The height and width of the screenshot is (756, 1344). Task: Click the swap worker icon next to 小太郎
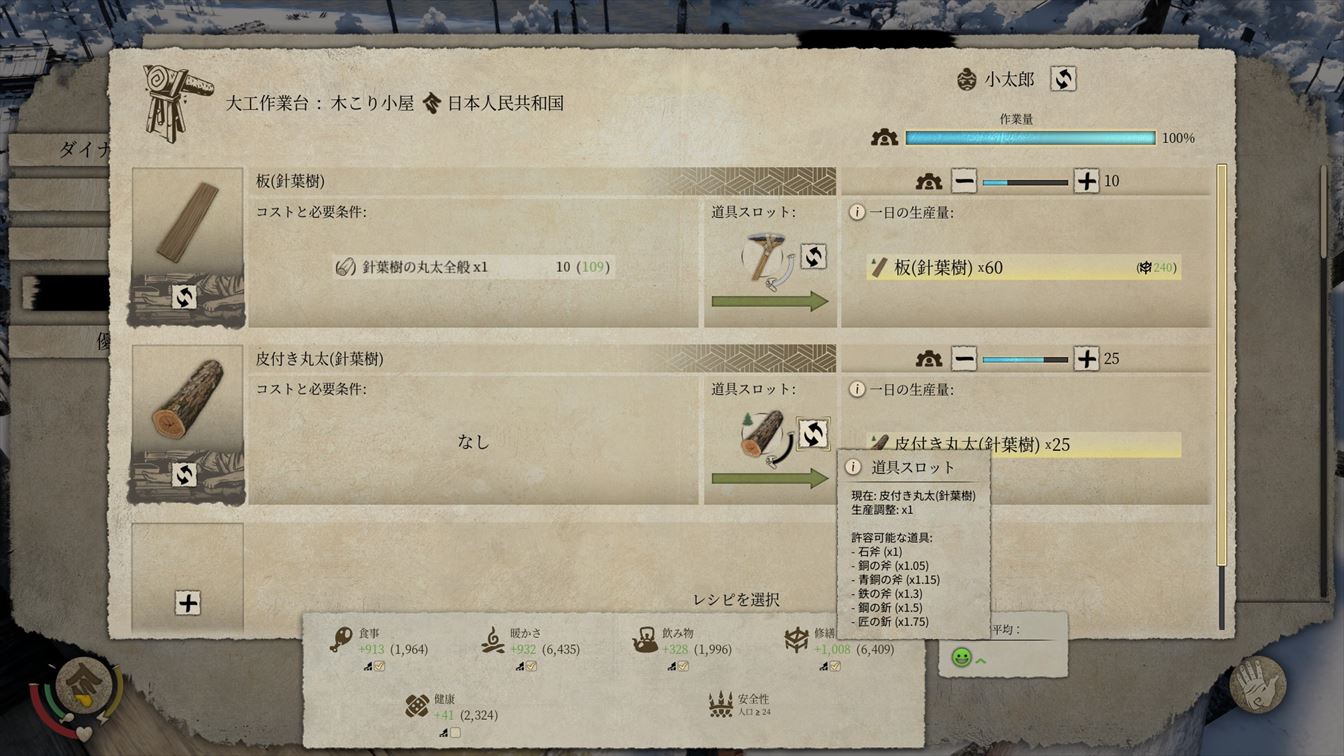(x=1063, y=79)
